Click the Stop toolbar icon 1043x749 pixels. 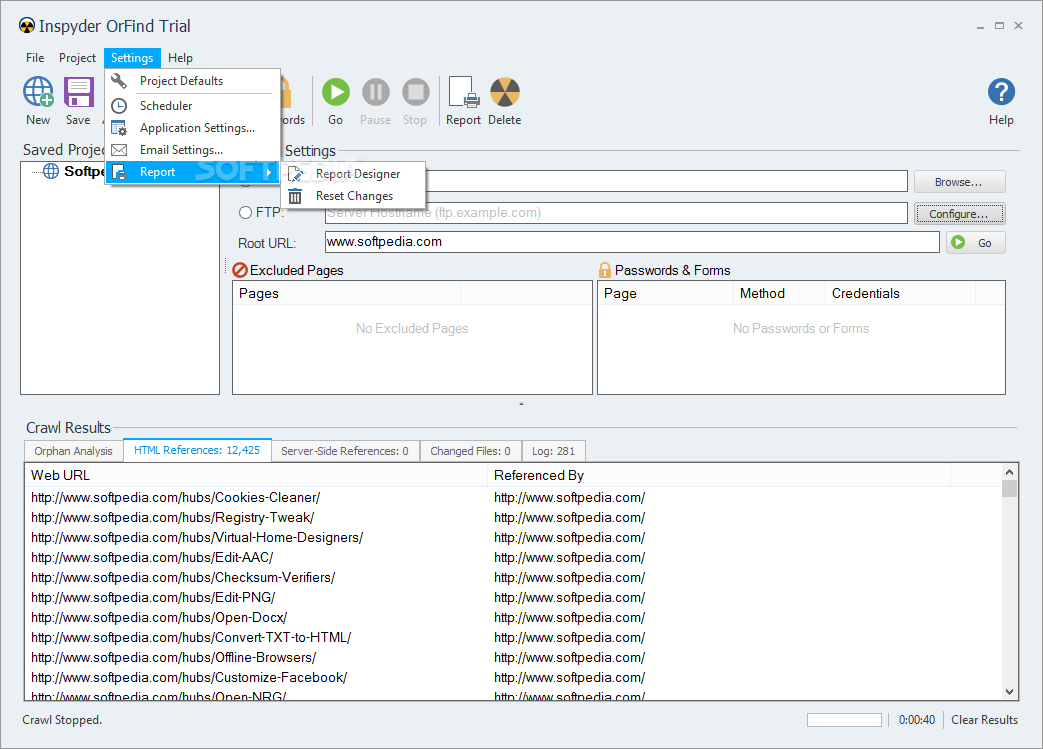point(416,92)
